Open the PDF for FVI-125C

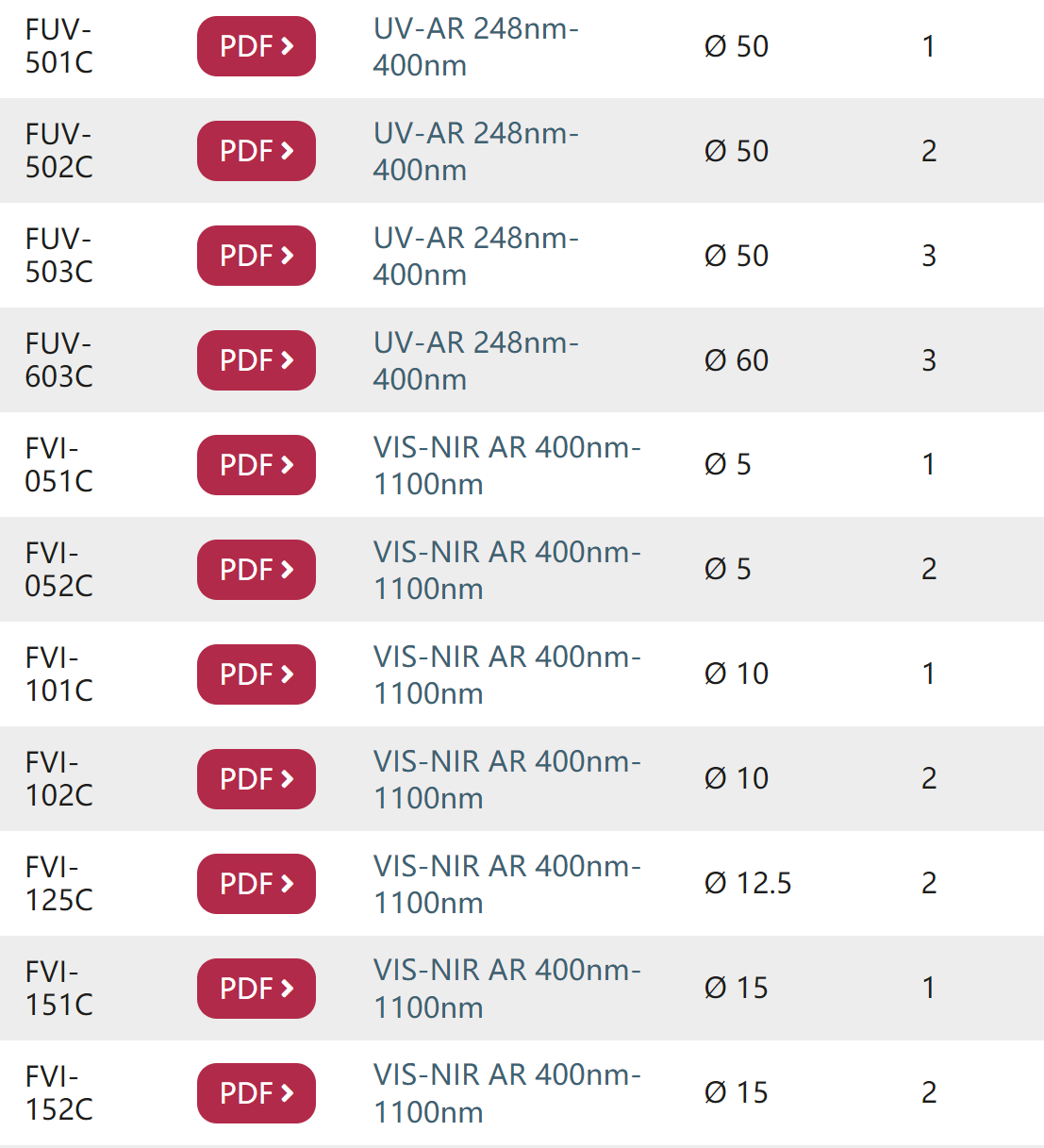pos(257,884)
